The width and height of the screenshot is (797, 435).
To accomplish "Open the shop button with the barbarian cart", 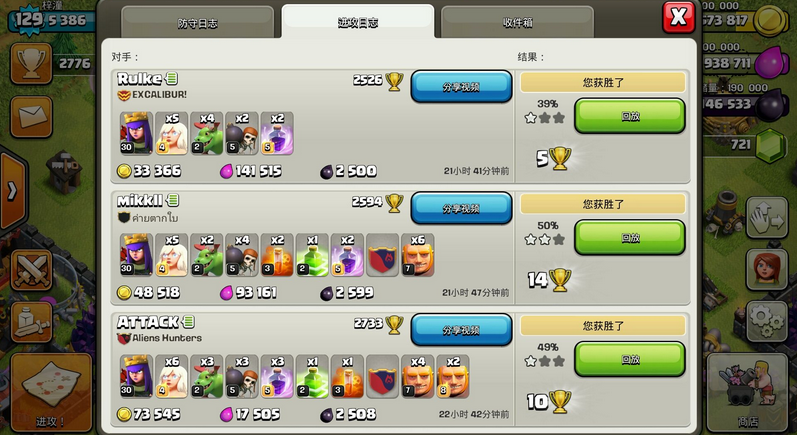I will tap(747, 392).
